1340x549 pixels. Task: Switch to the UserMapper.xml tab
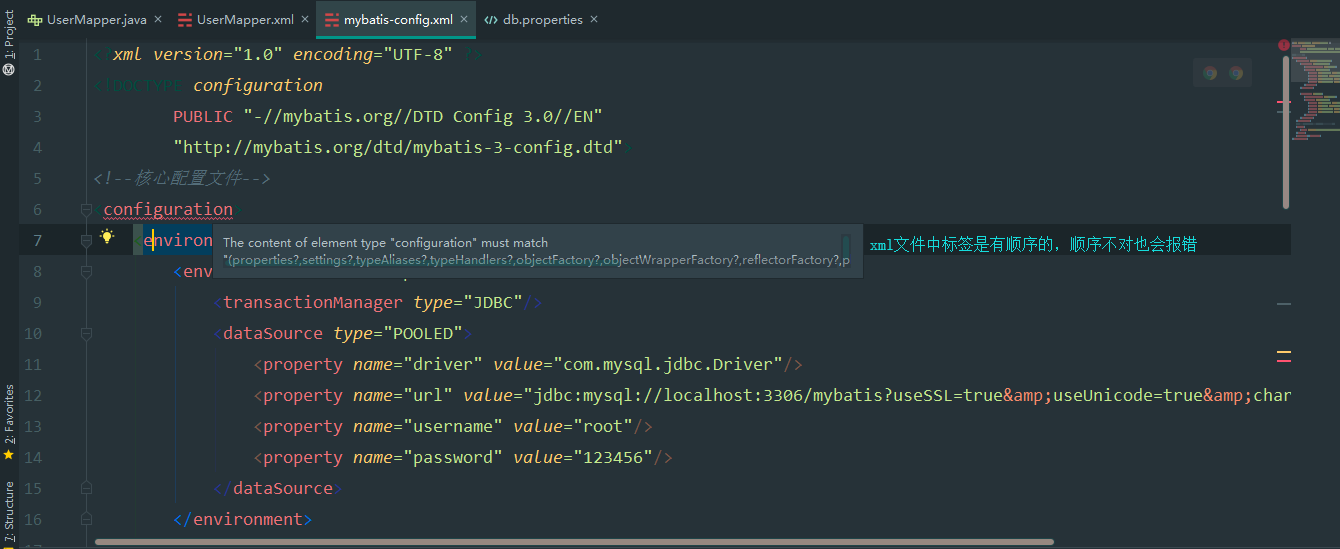tap(235, 19)
